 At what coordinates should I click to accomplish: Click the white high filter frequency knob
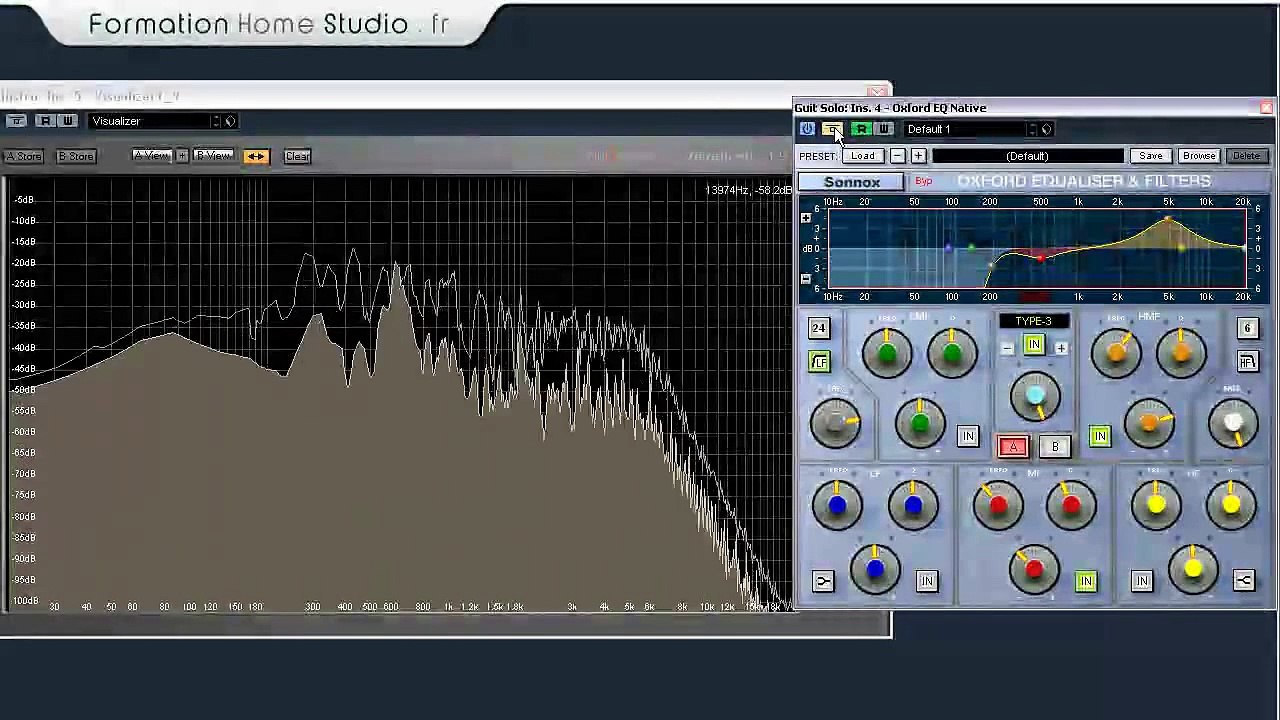click(1232, 424)
